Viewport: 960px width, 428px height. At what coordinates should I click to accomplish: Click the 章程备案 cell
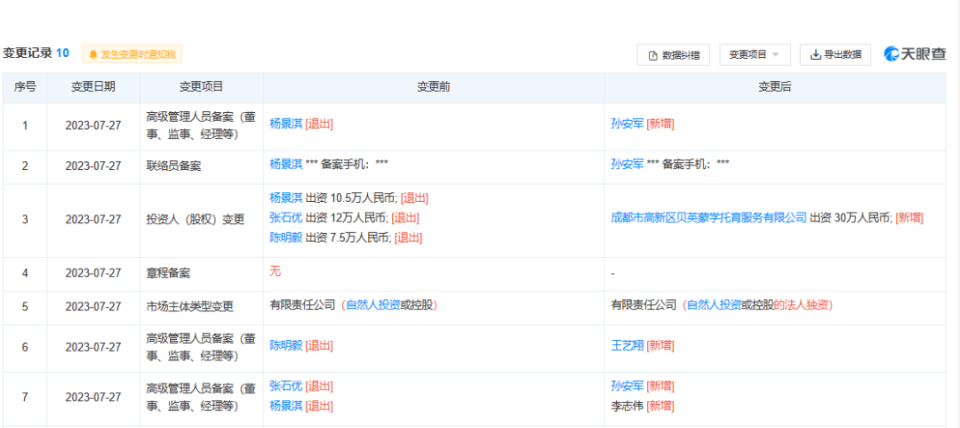click(201, 273)
